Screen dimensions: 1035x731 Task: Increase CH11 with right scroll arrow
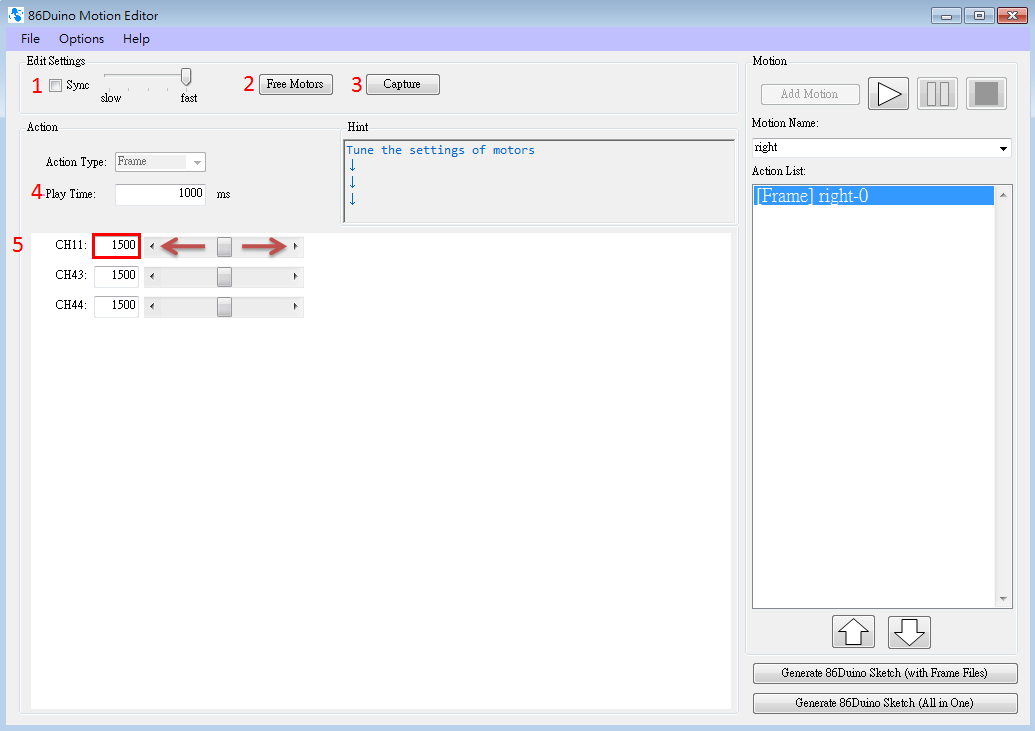click(x=295, y=246)
